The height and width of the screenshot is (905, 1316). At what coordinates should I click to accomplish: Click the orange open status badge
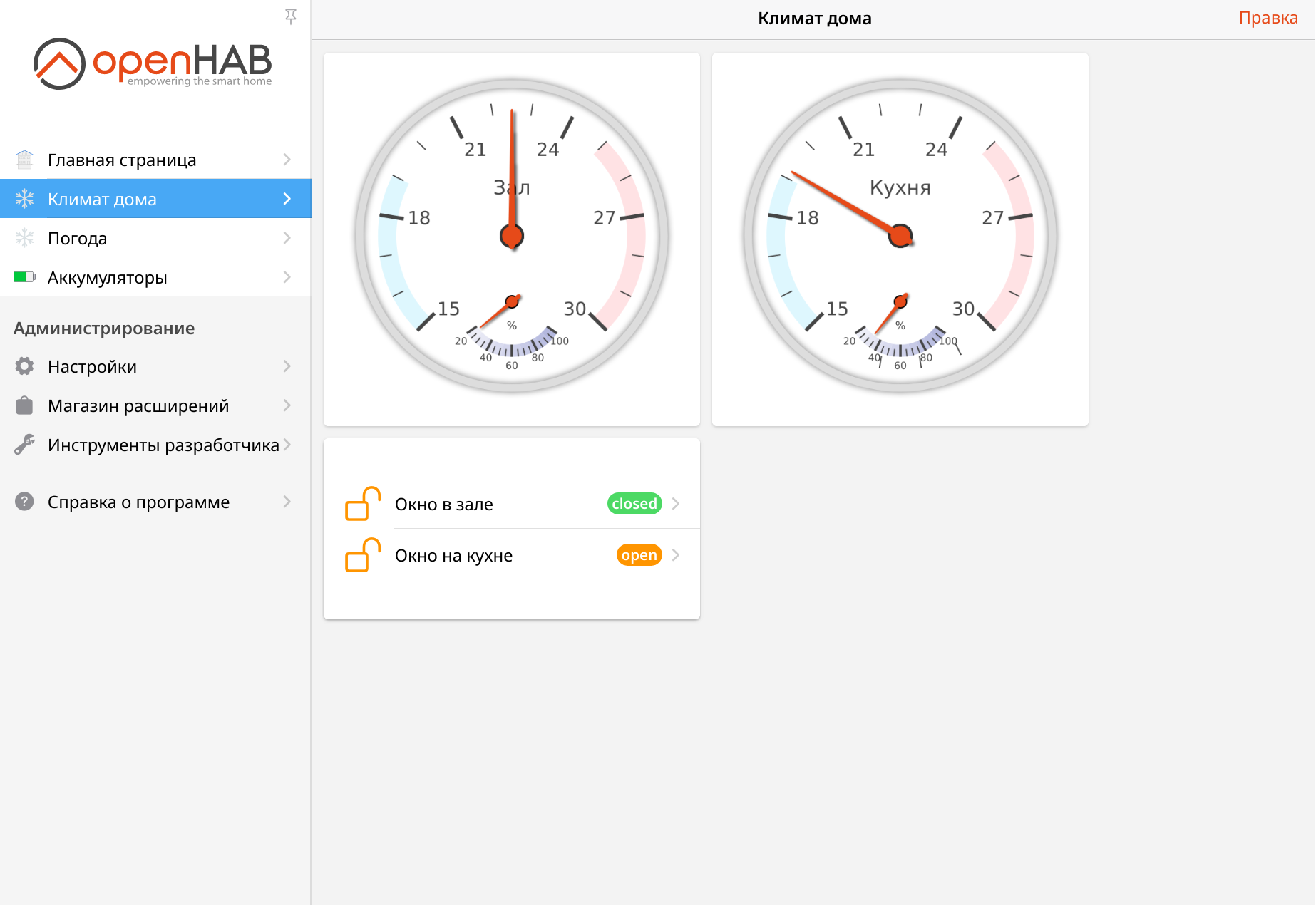click(x=639, y=555)
